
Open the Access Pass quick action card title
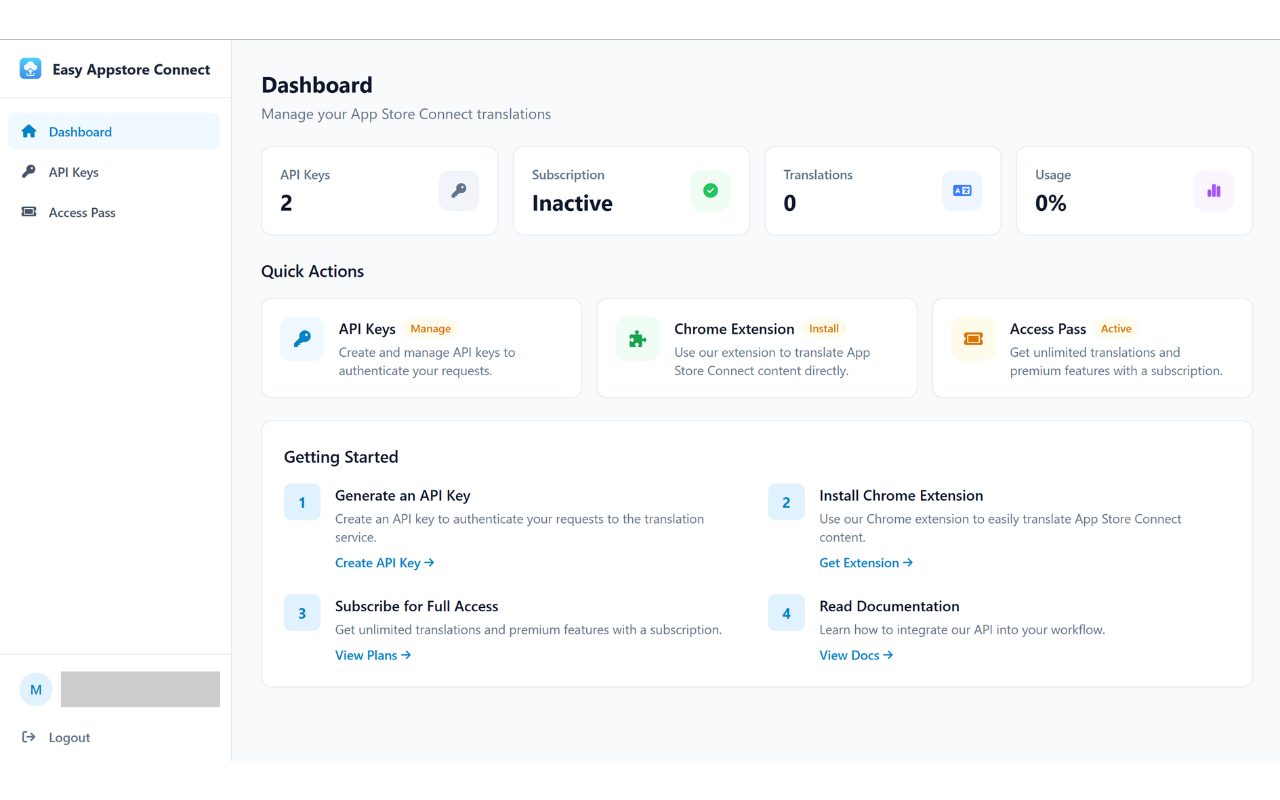coord(1048,329)
